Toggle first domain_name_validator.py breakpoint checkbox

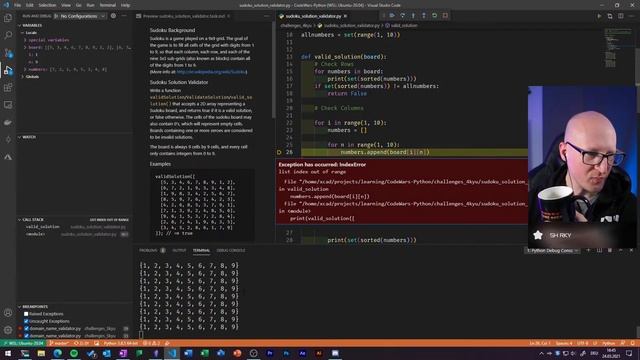tap(26, 329)
